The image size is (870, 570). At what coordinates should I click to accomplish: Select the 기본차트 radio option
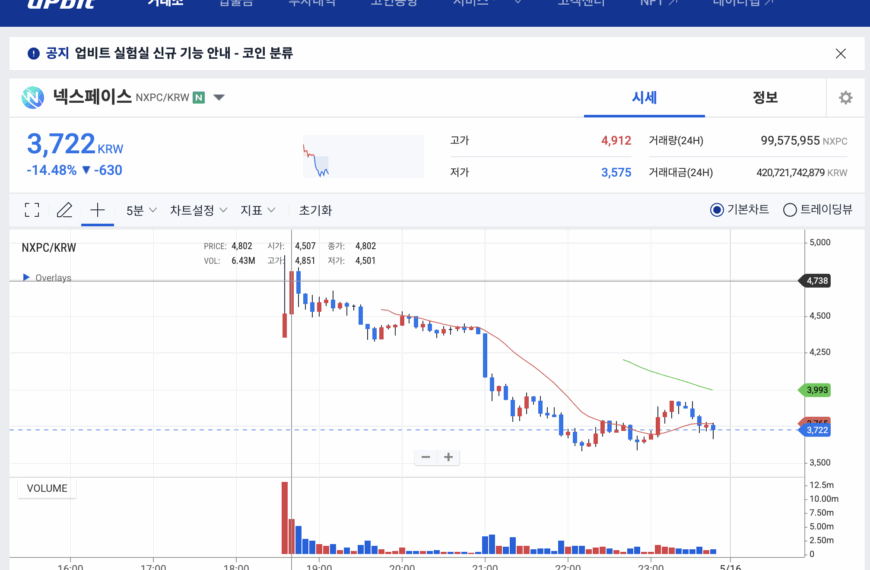[x=739, y=209]
